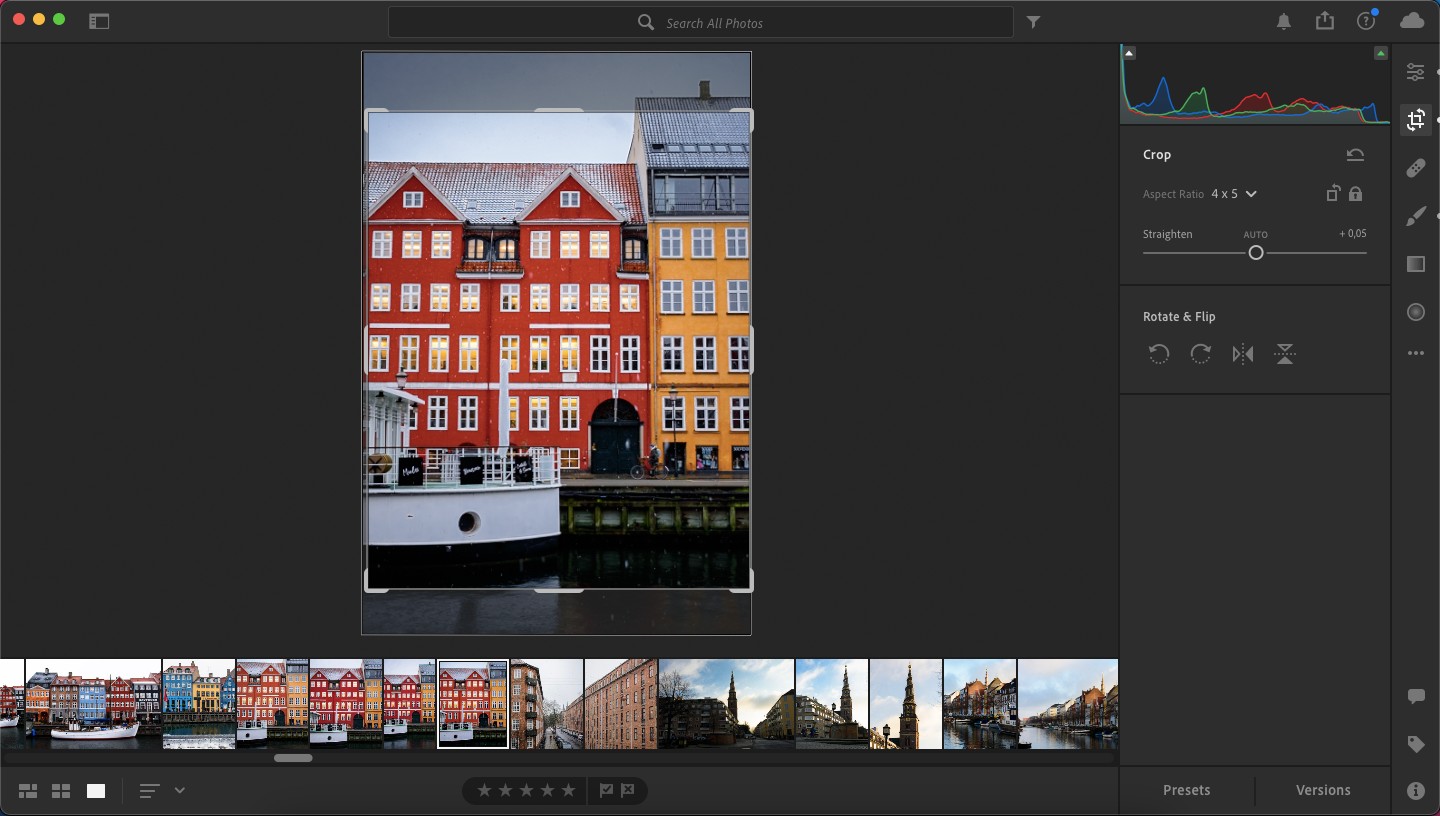This screenshot has height=816, width=1440.
Task: Open the Edit adjustments panel icon
Action: (x=1415, y=72)
